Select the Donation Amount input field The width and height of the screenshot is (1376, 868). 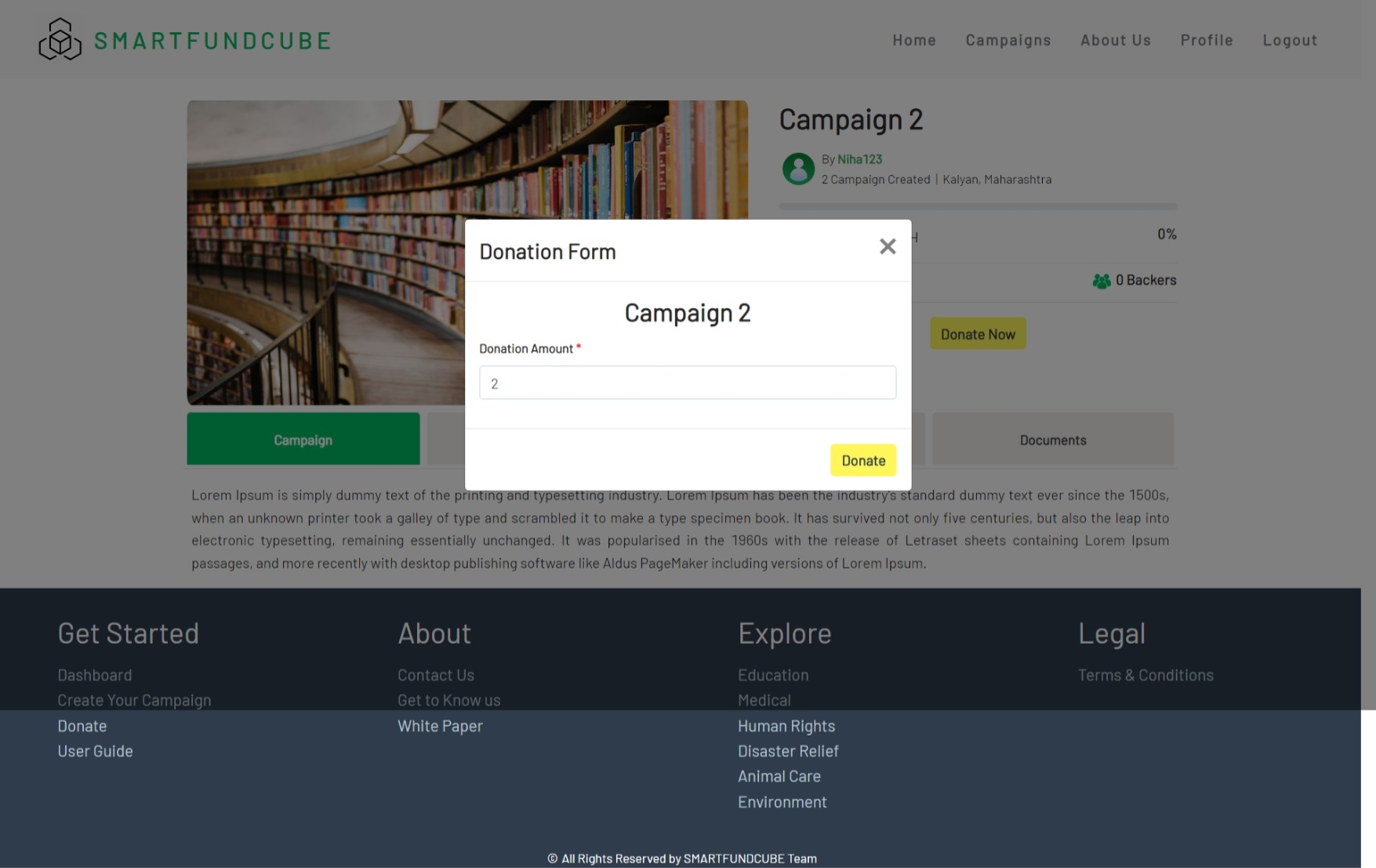pos(688,383)
